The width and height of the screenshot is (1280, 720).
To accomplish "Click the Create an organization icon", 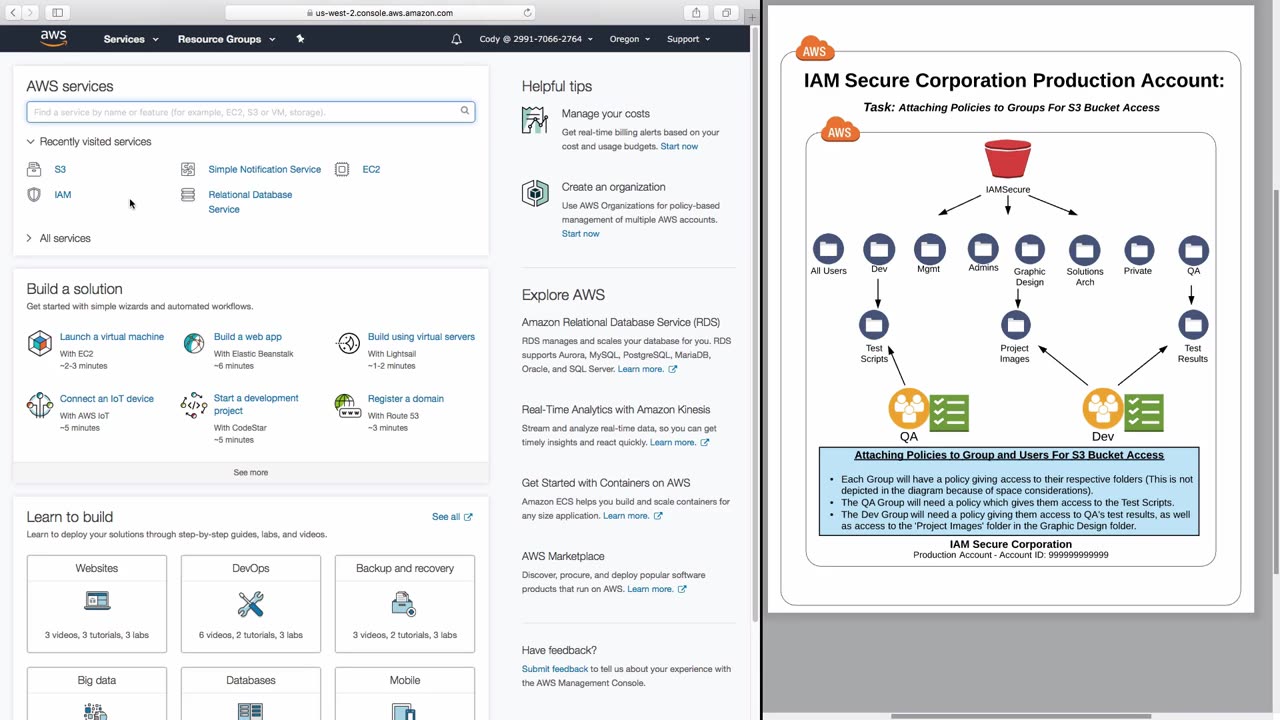I will pos(535,193).
